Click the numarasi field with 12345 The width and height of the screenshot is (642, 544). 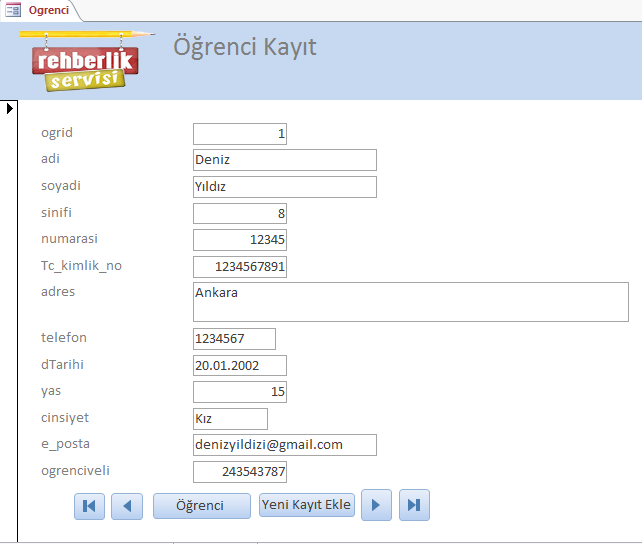pos(240,240)
